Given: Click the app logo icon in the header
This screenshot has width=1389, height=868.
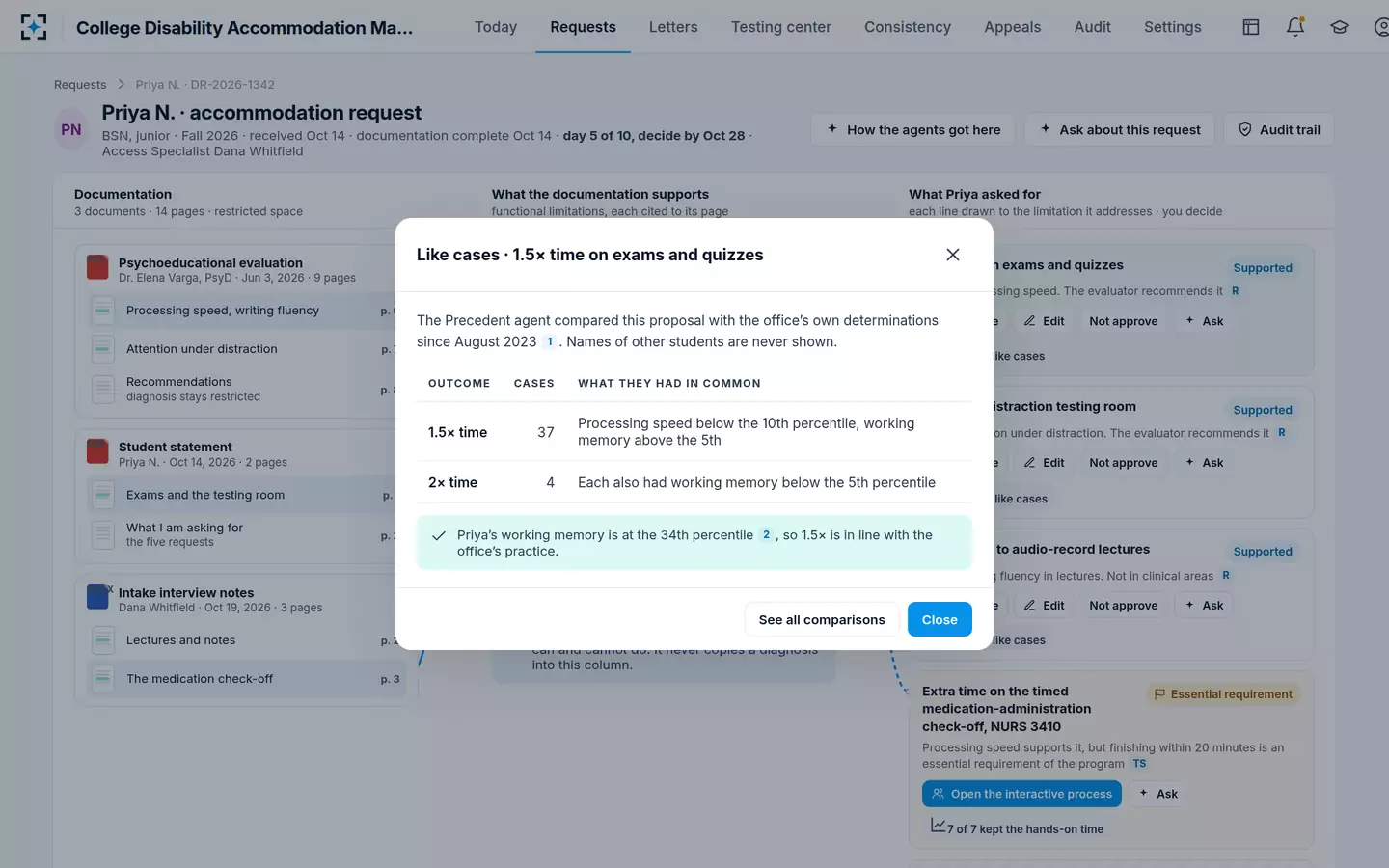Looking at the screenshot, I should point(34,27).
